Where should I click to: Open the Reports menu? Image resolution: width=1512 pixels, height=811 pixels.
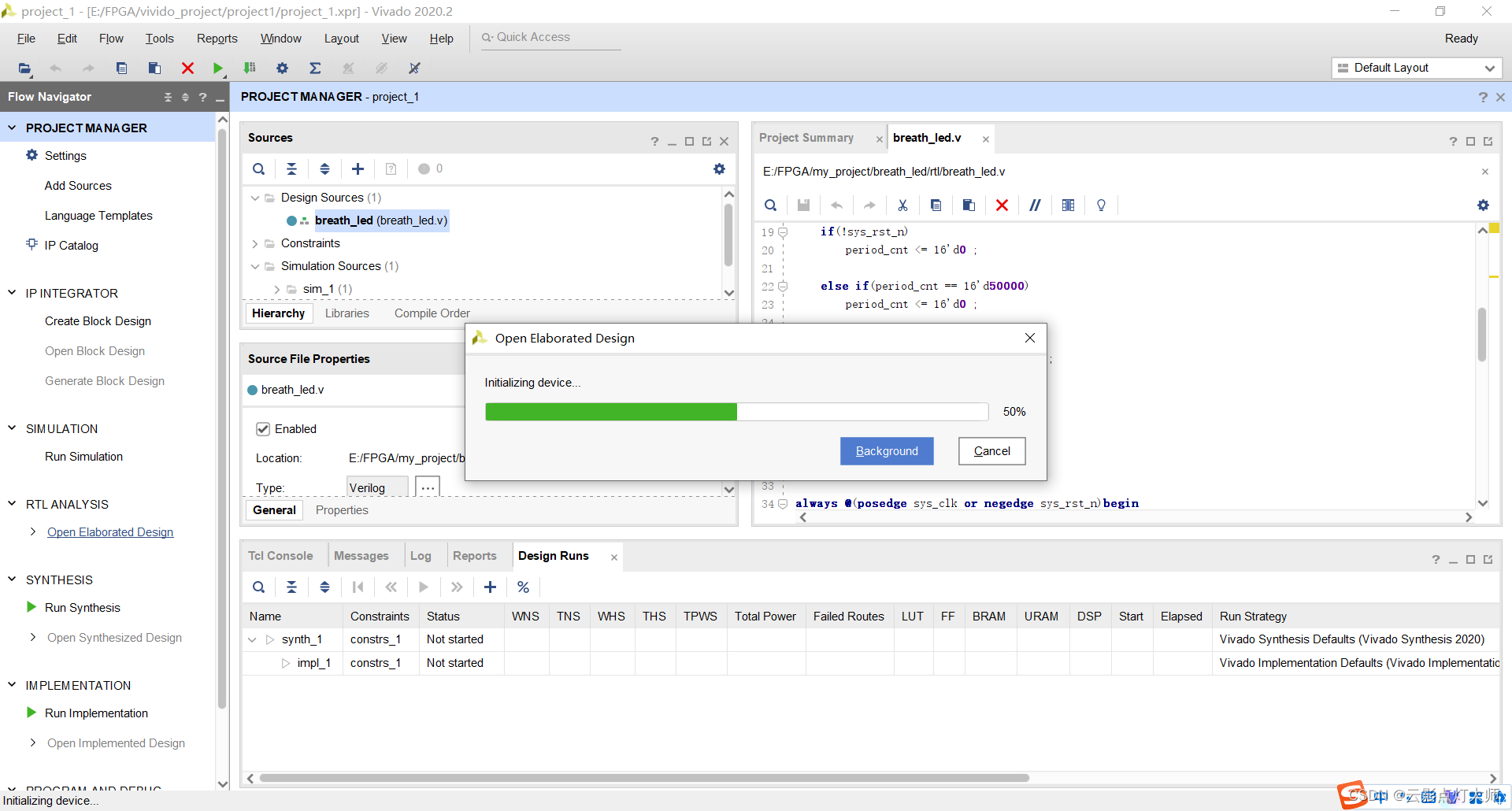click(x=217, y=39)
